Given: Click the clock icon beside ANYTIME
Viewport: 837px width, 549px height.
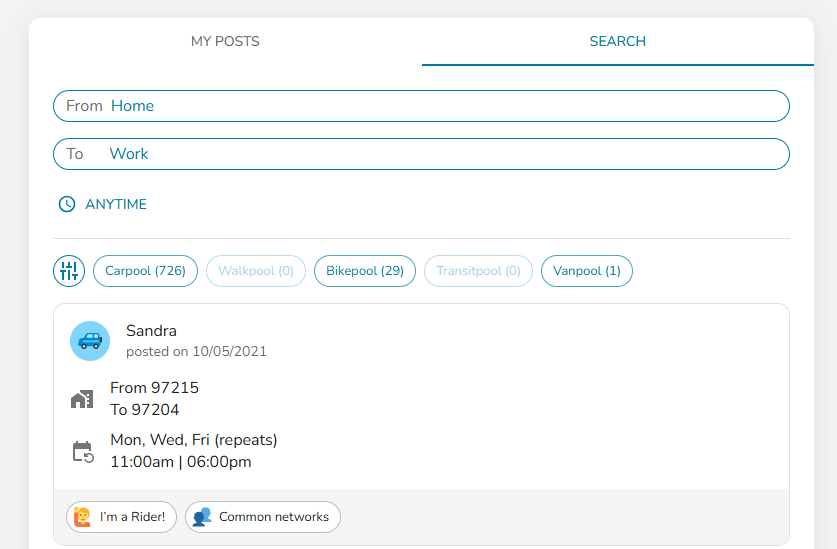Looking at the screenshot, I should 67,204.
